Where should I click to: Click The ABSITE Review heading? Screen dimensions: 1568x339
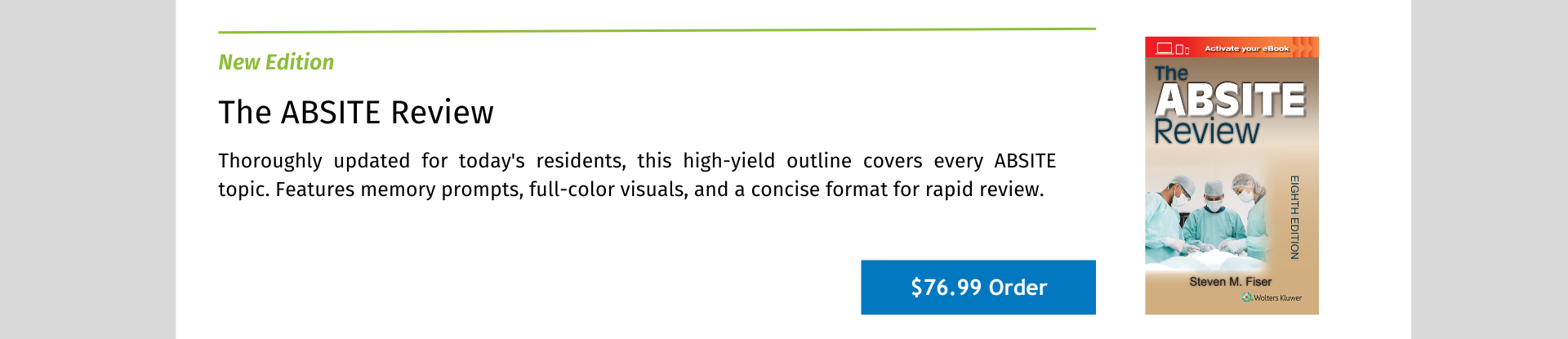click(x=356, y=112)
